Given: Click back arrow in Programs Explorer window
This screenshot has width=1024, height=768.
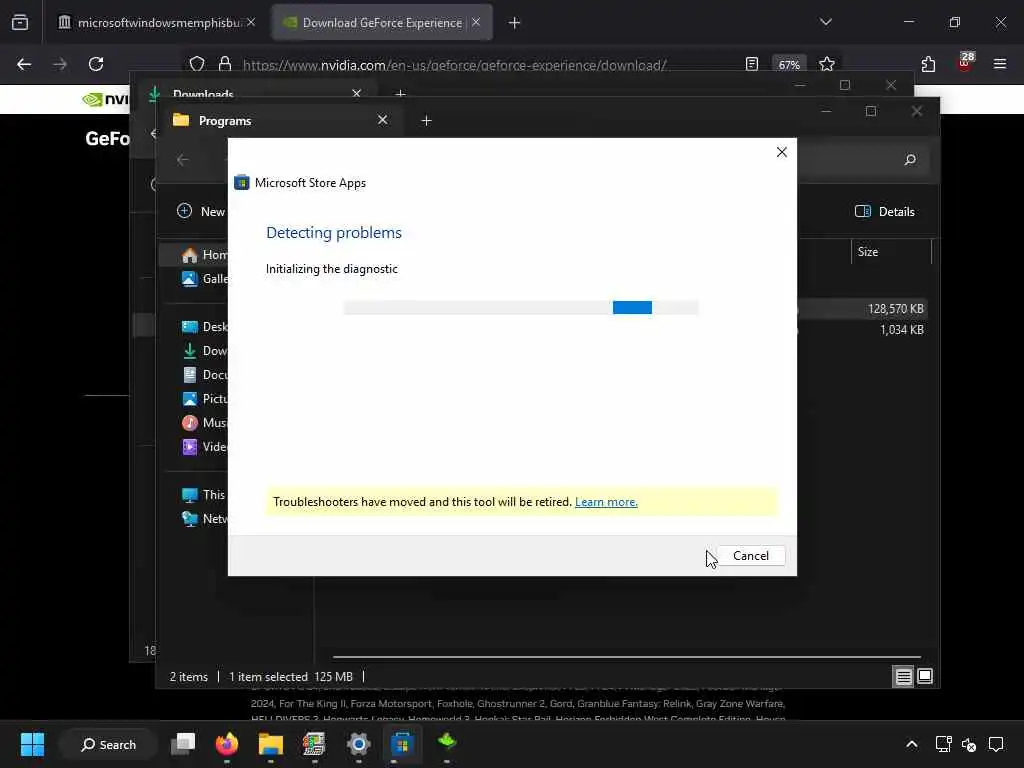Looking at the screenshot, I should 183,160.
